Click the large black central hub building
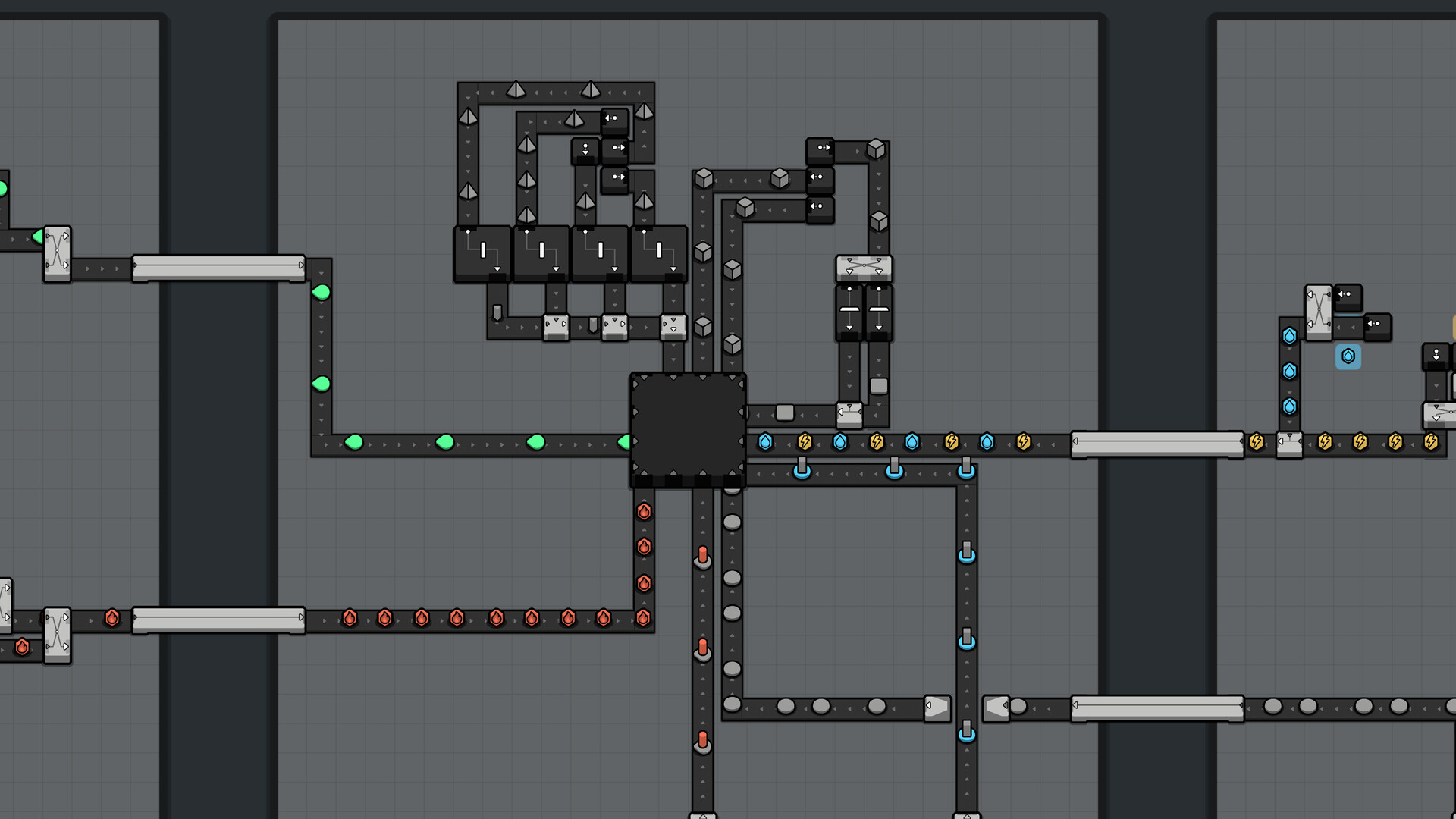The image size is (1456, 819). [x=688, y=428]
